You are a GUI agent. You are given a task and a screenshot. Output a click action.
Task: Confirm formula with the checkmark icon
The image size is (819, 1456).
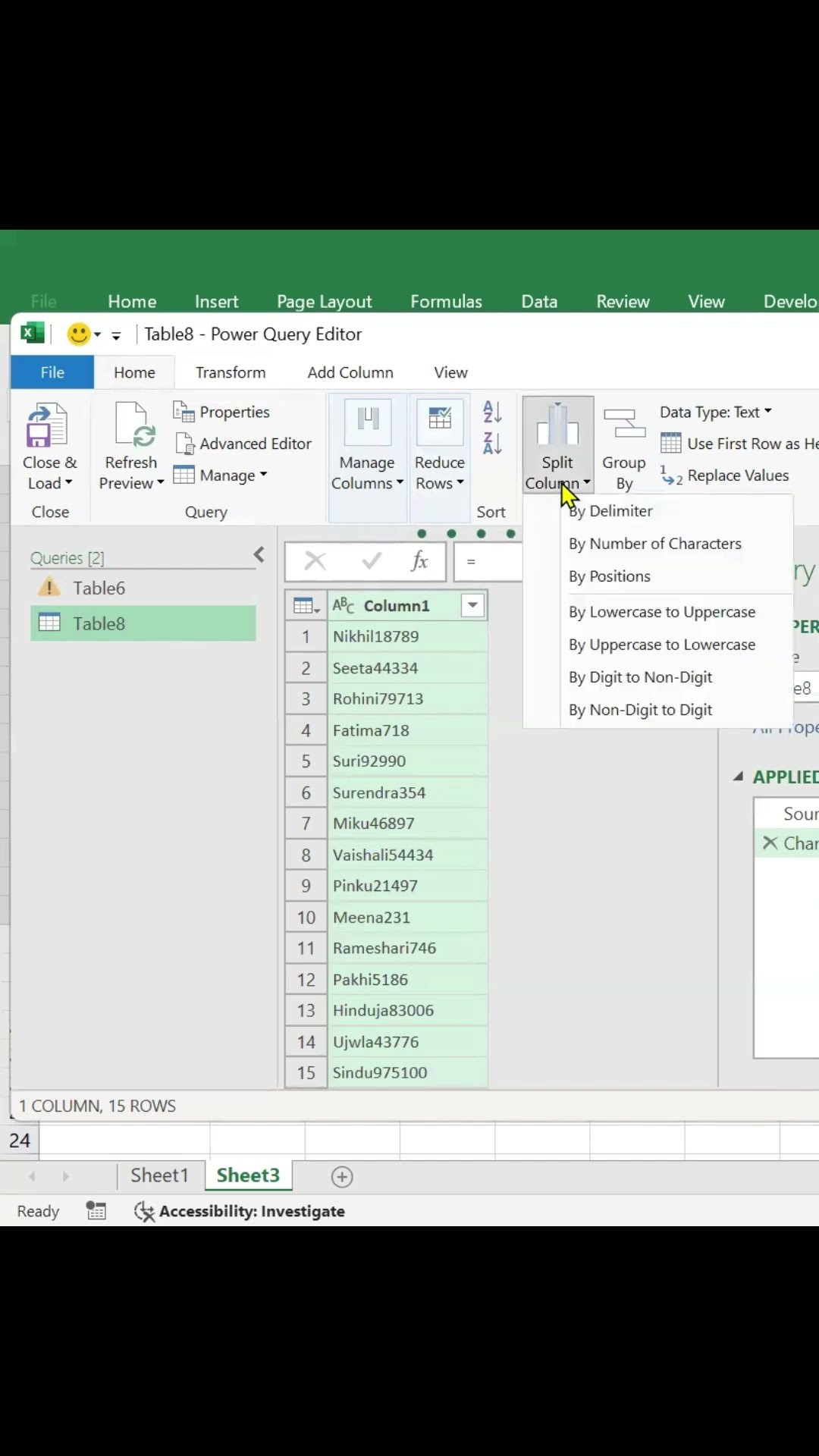(372, 561)
